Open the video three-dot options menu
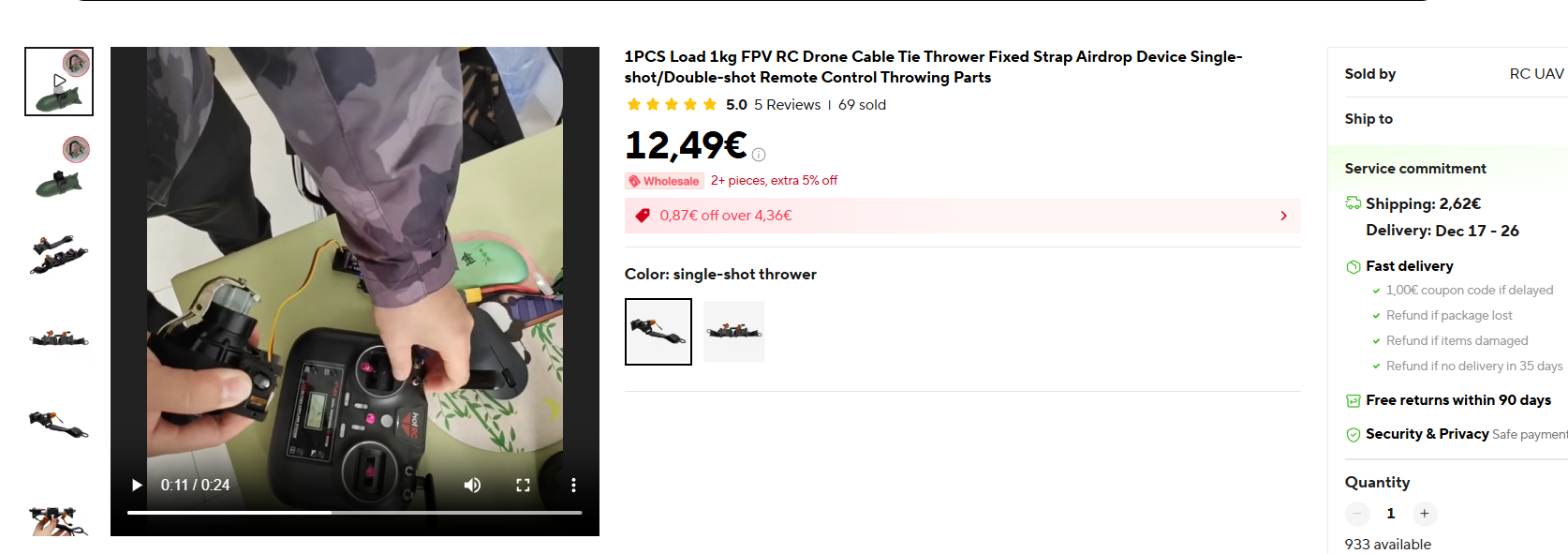 pyautogui.click(x=573, y=485)
